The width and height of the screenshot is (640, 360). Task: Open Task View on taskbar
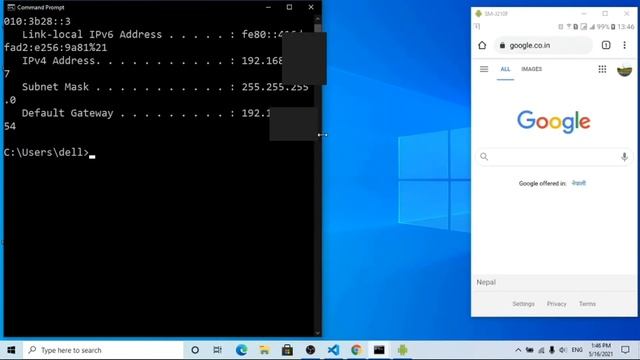(x=218, y=350)
